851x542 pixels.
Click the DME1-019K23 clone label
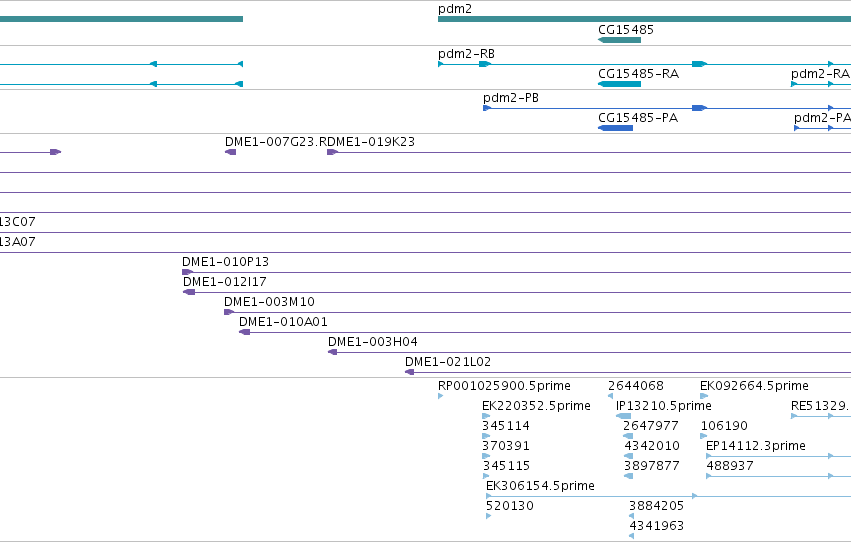pyautogui.click(x=371, y=142)
